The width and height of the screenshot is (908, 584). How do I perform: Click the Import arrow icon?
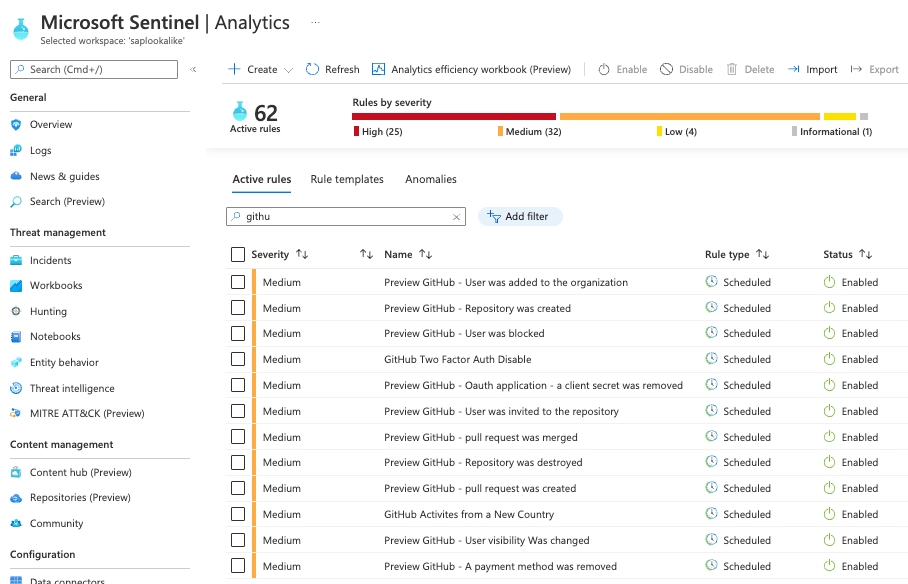click(794, 69)
